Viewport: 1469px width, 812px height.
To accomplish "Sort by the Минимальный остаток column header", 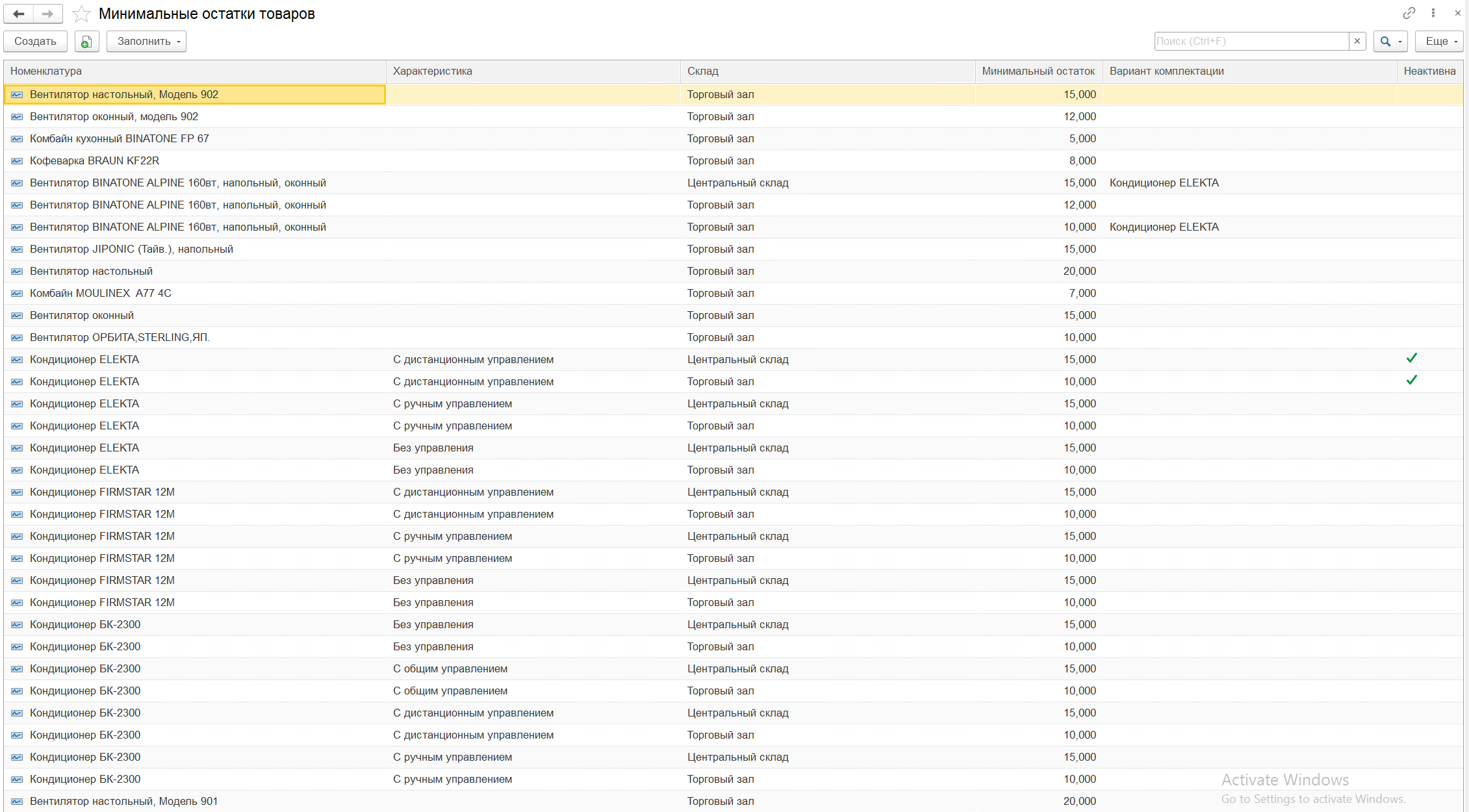I will pyautogui.click(x=1039, y=71).
